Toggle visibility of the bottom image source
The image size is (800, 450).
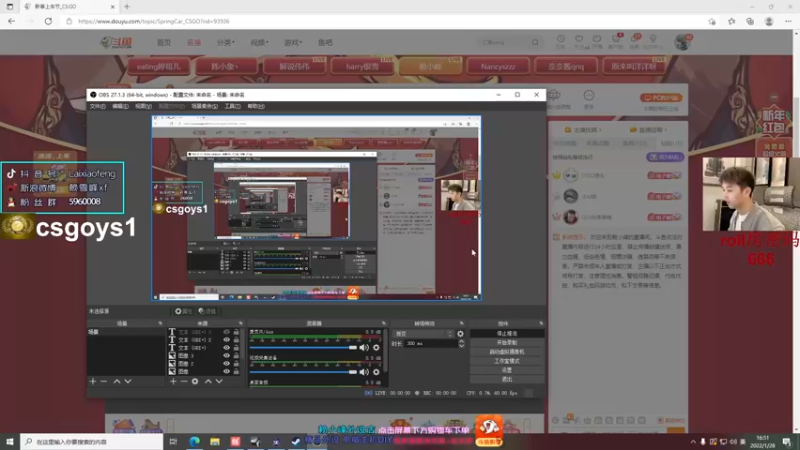227,371
